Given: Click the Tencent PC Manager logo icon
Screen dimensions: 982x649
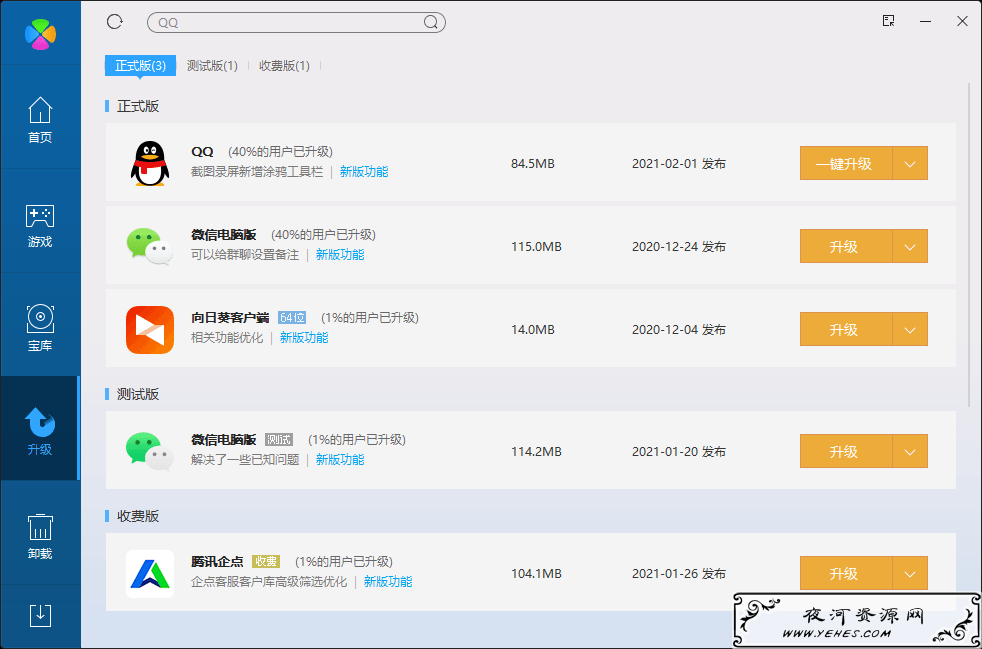Looking at the screenshot, I should click(x=40, y=33).
